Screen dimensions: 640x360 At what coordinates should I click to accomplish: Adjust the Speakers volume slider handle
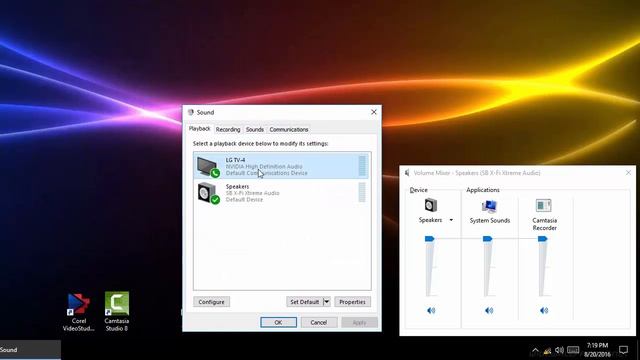point(429,238)
